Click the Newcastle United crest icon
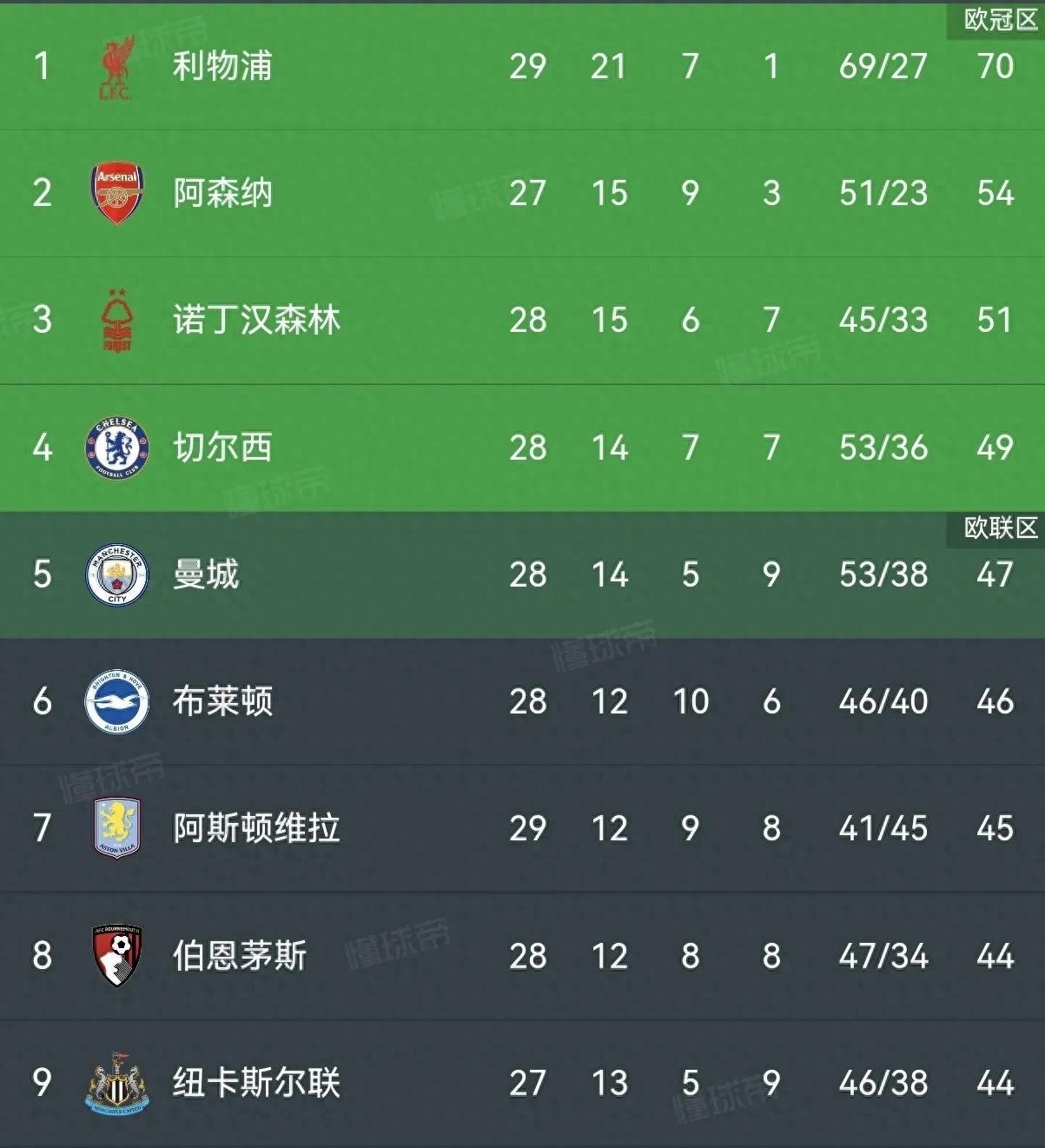Screen dimensions: 1045x1148 (117, 1083)
